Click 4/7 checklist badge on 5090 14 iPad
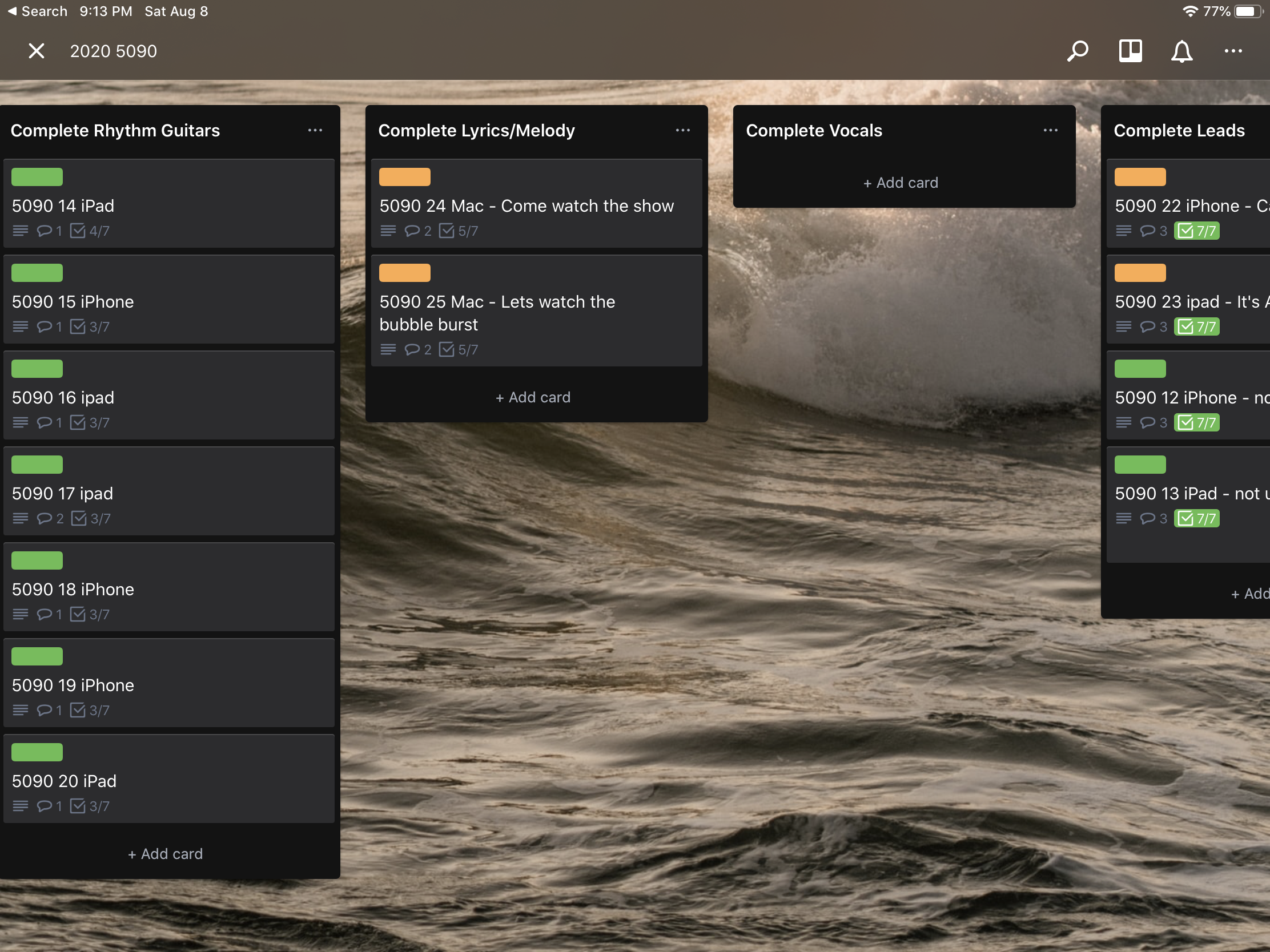This screenshot has width=1270, height=952. pyautogui.click(x=90, y=231)
